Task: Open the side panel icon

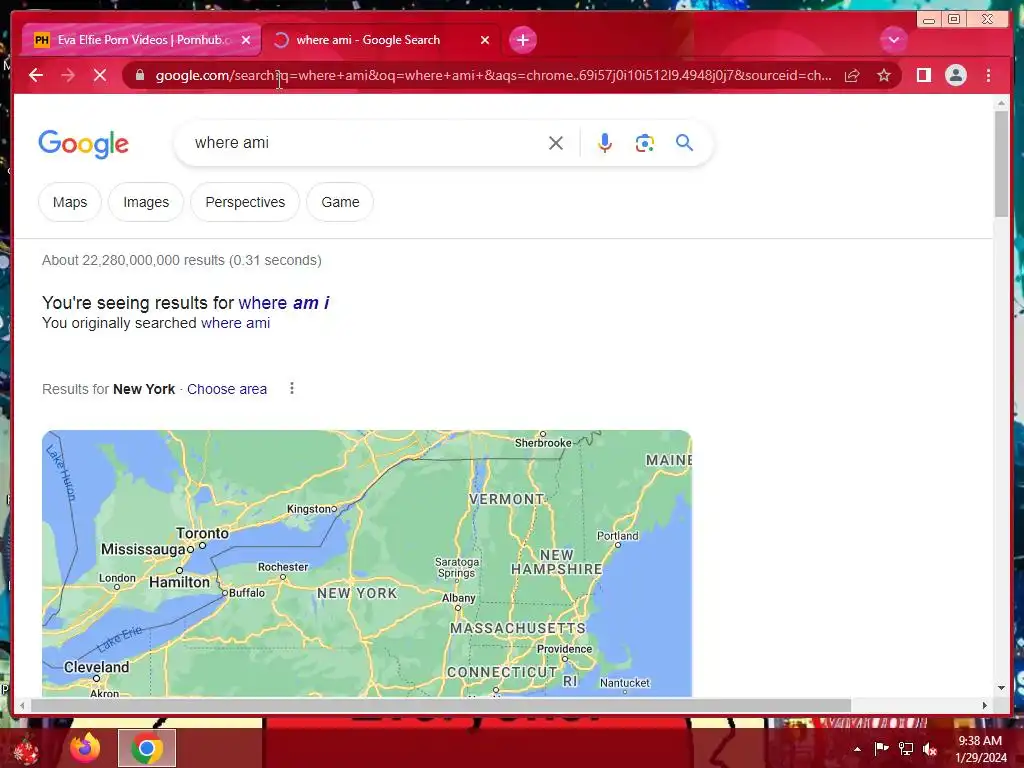Action: (923, 76)
